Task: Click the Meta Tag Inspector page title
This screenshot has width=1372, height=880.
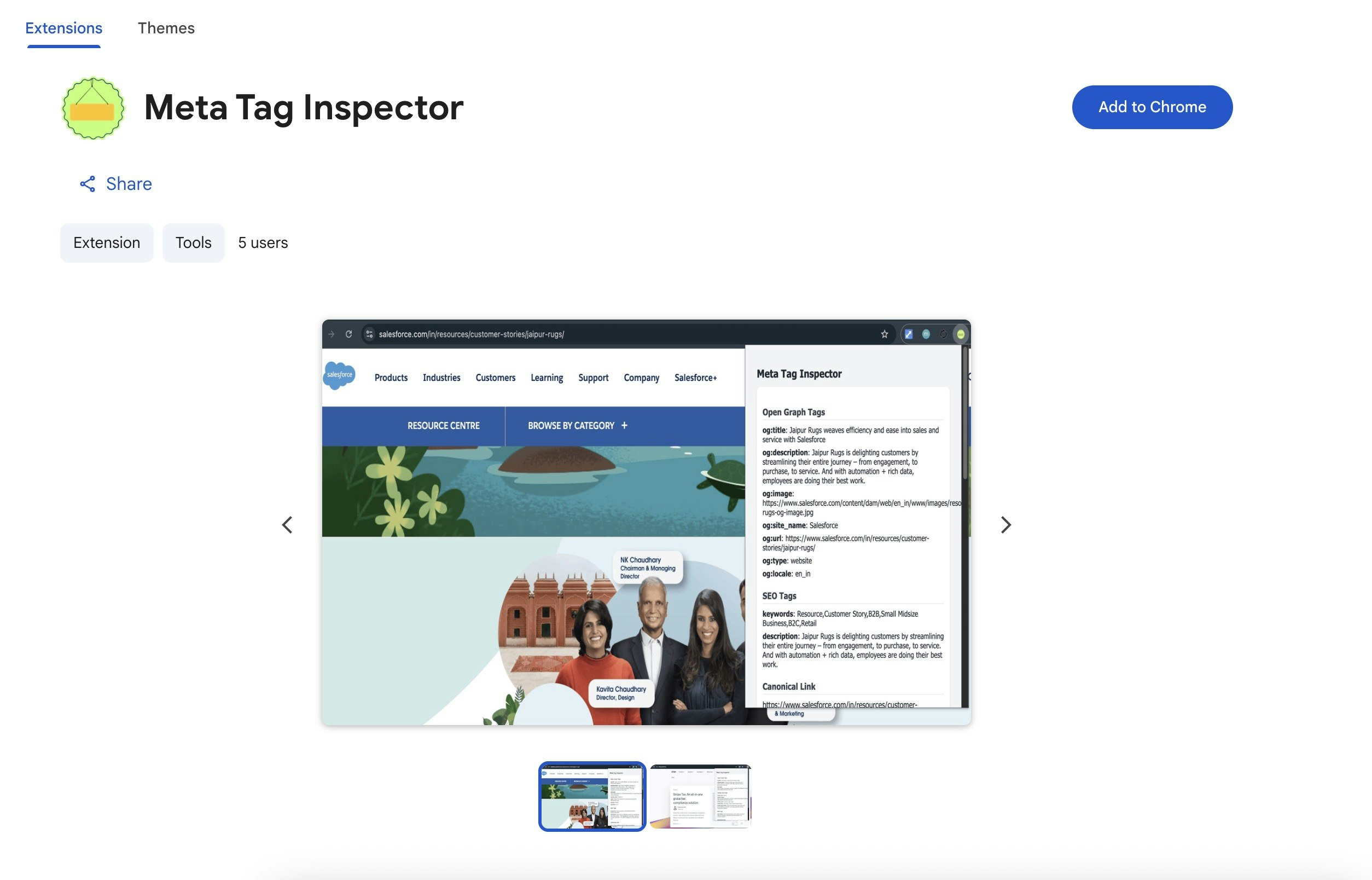Action: point(304,107)
